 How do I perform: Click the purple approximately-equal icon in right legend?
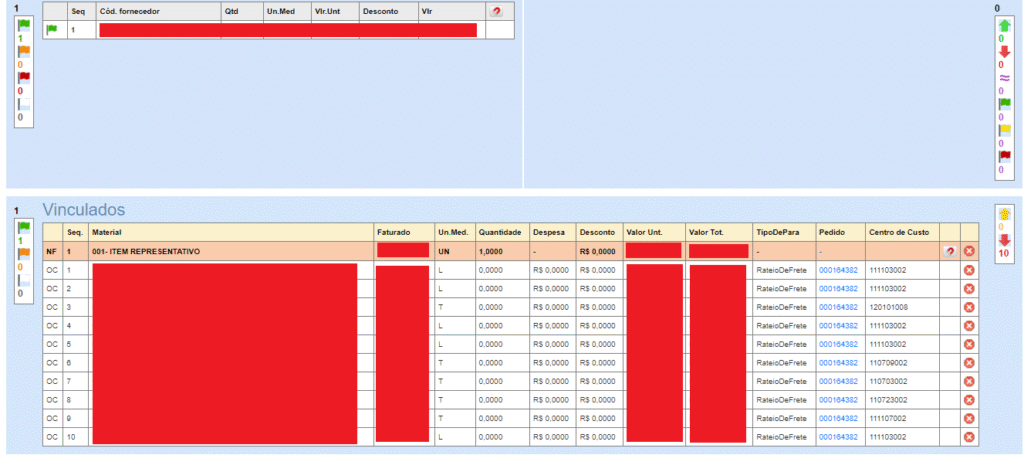coord(1004,78)
